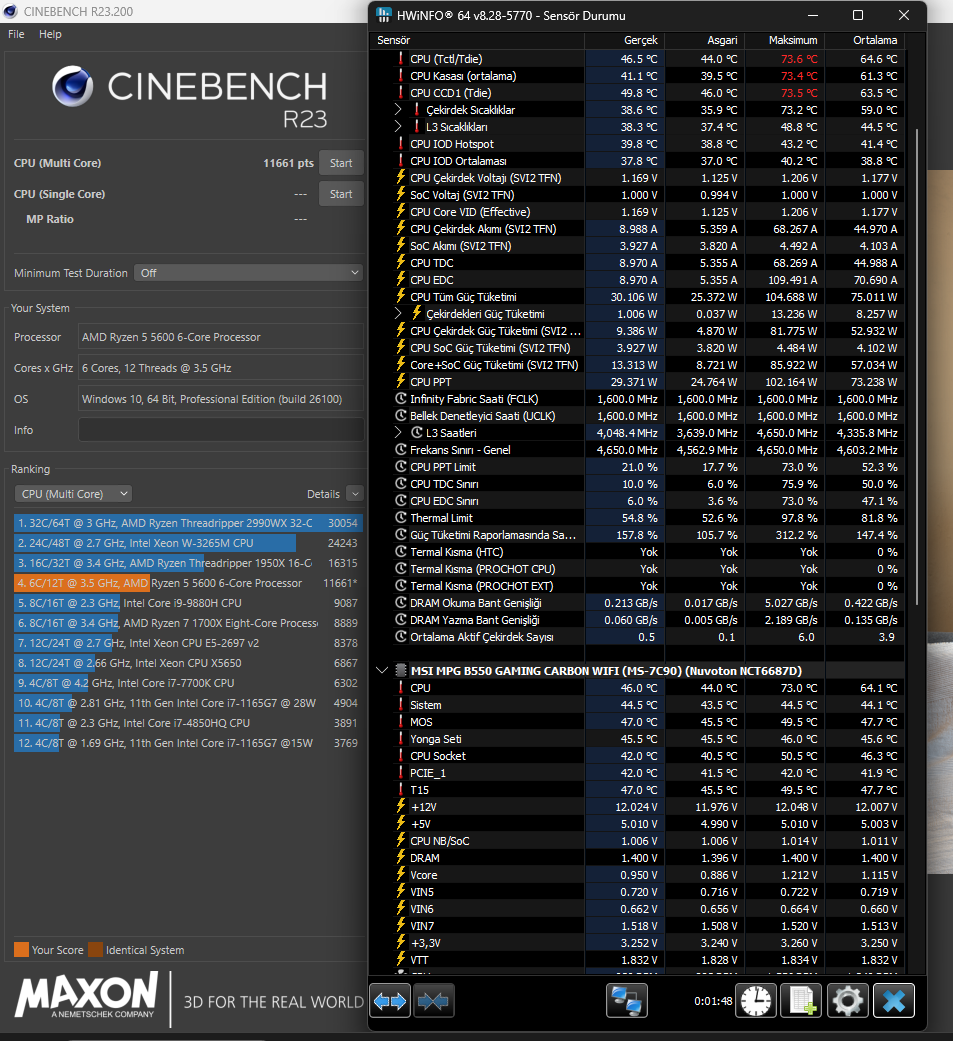Click the blue X close-sensors icon in HWiNFO

pos(894,1001)
